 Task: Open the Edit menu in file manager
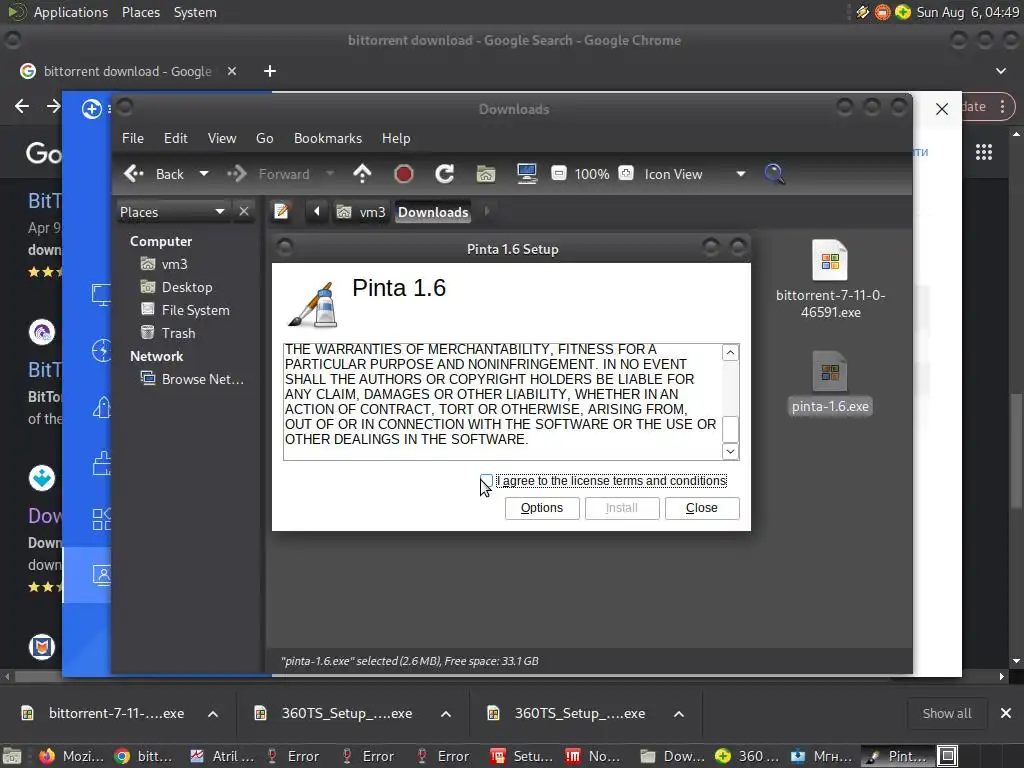[x=176, y=138]
